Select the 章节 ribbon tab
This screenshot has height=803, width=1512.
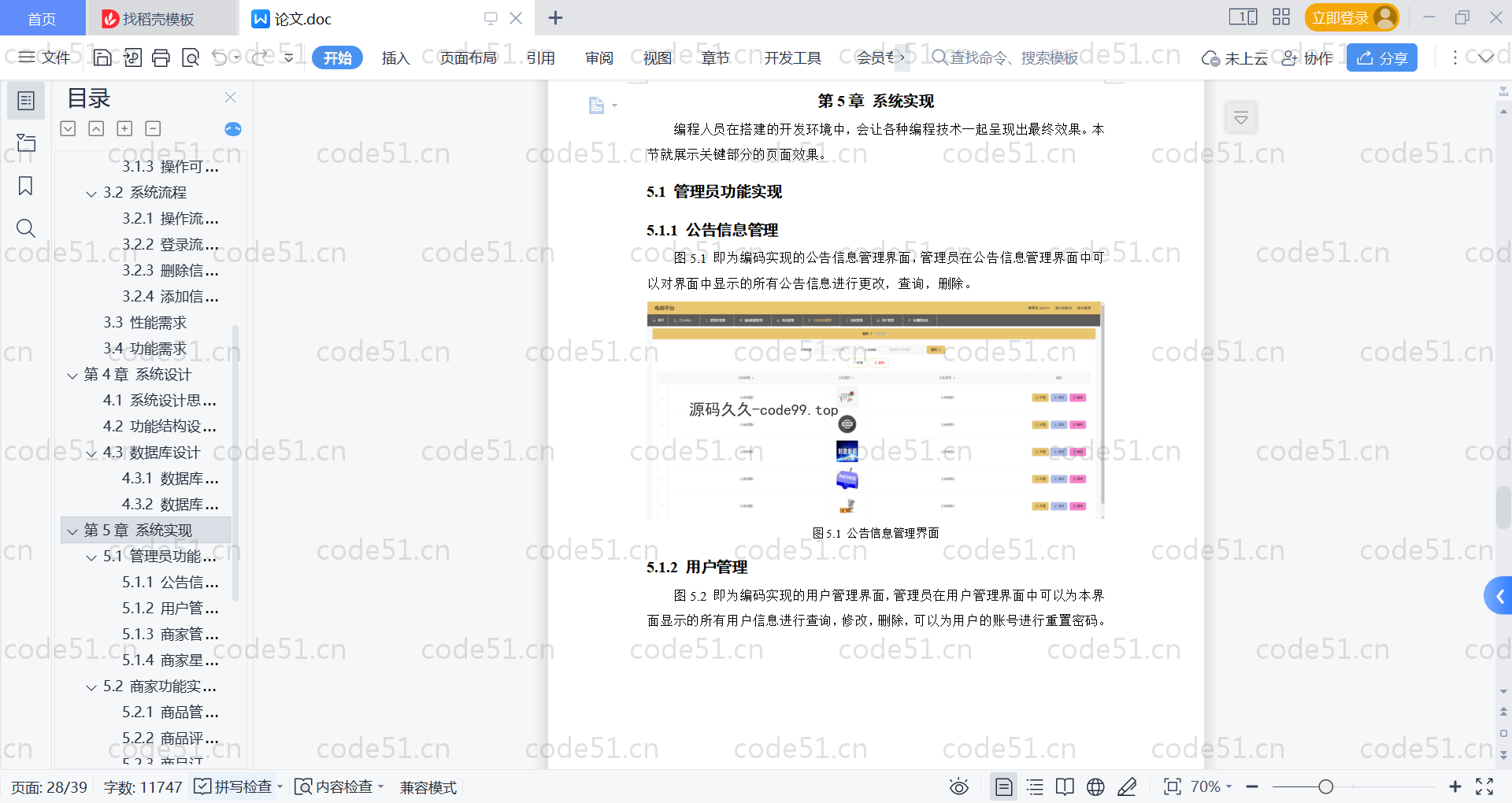point(716,57)
